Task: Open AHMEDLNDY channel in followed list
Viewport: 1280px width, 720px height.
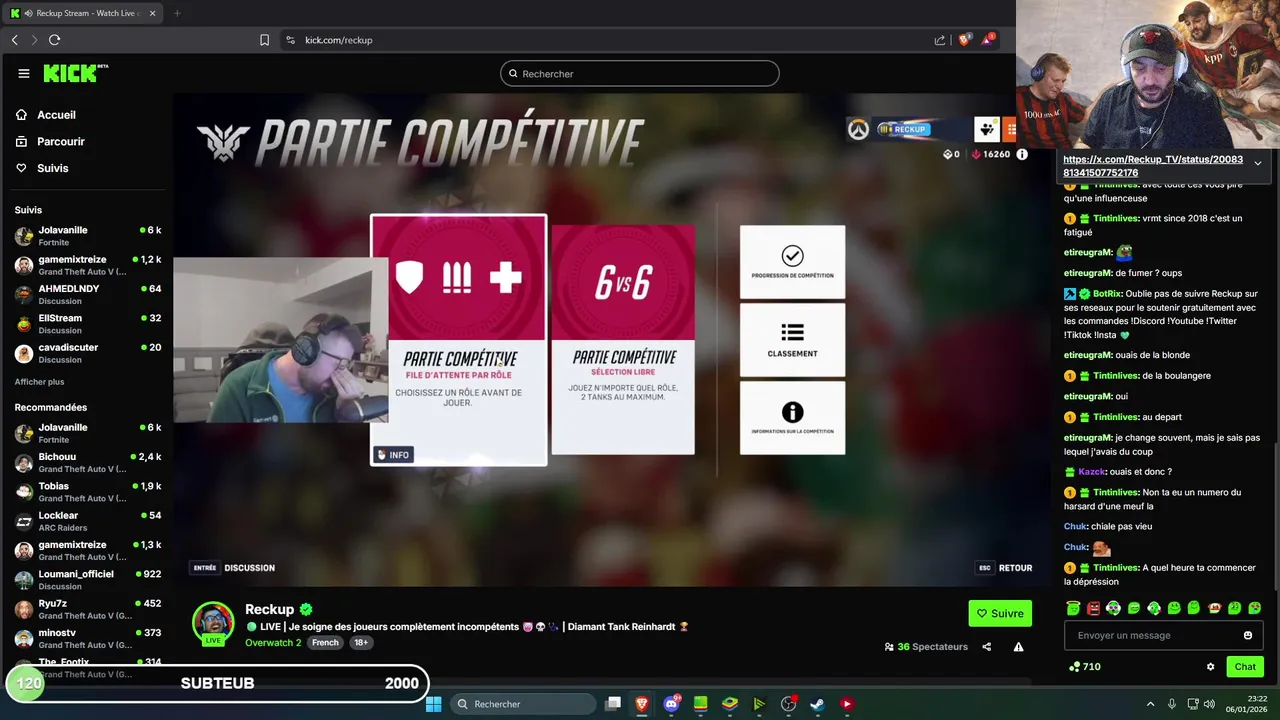Action: (88, 294)
